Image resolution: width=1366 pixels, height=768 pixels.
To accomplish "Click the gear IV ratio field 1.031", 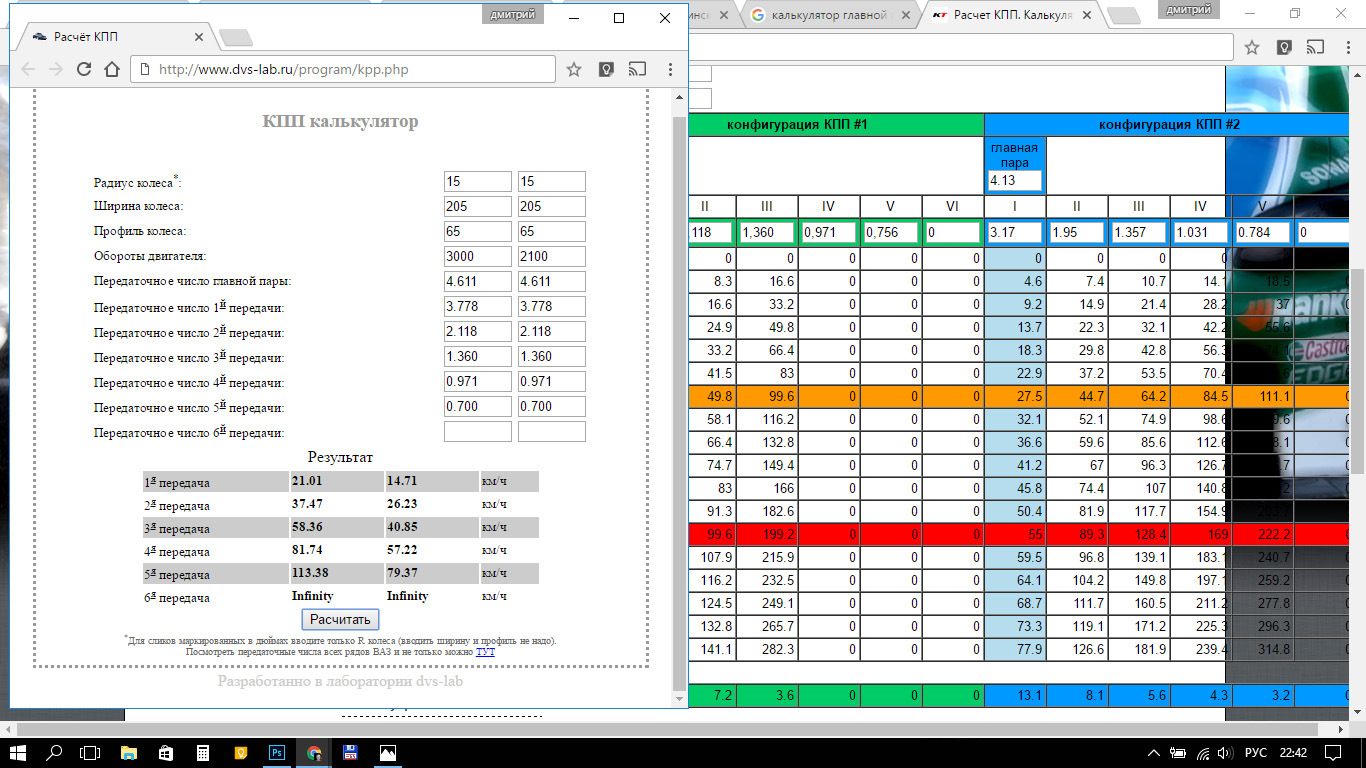I will coord(1201,232).
